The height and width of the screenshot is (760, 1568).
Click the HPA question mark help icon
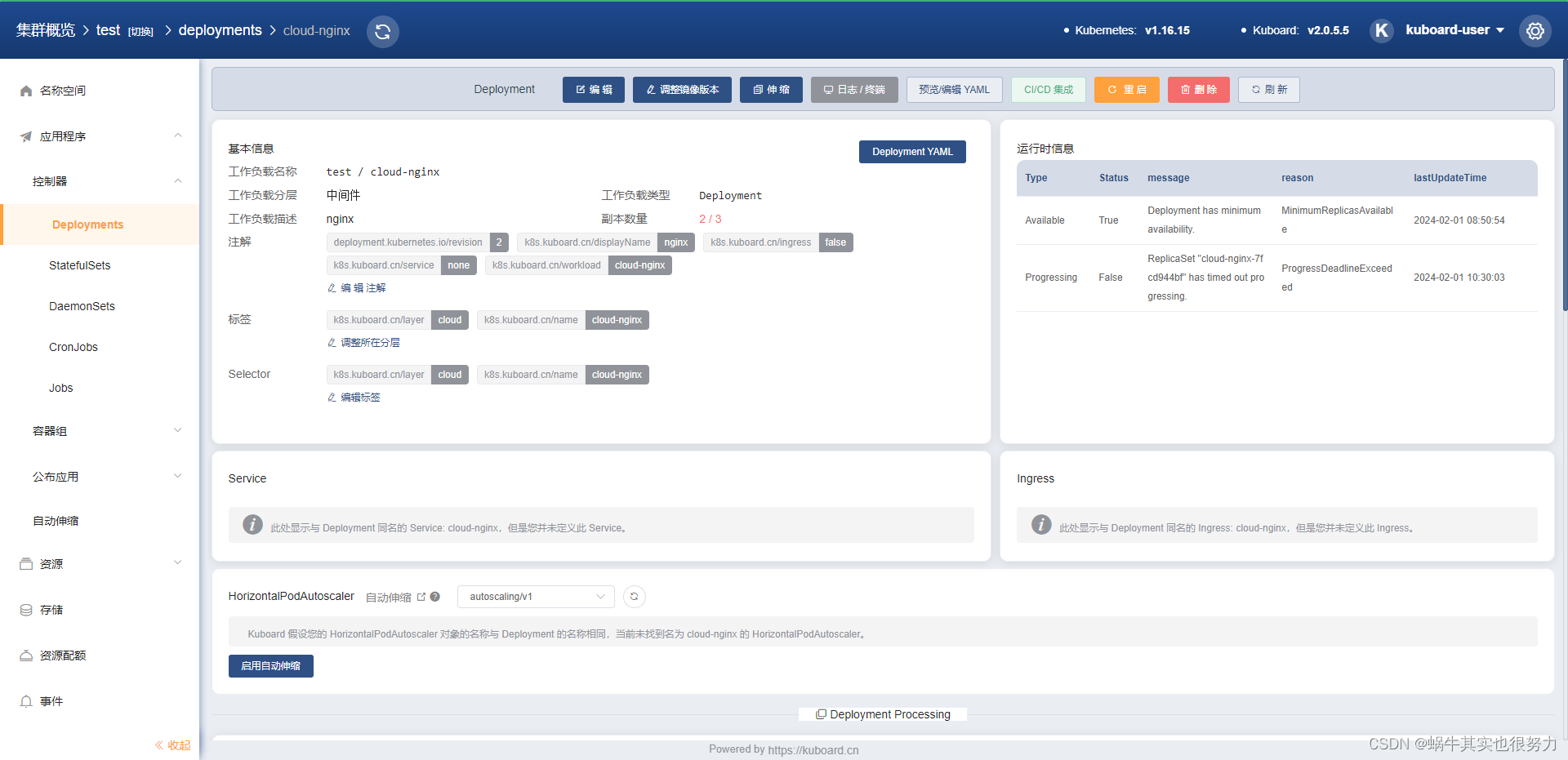(435, 597)
